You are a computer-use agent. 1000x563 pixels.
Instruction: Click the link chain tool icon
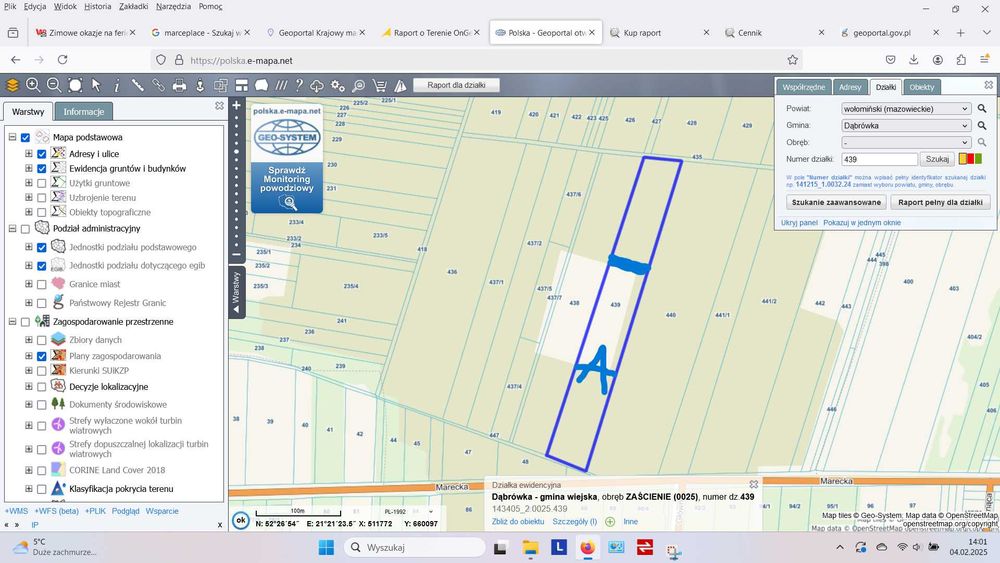[158, 85]
